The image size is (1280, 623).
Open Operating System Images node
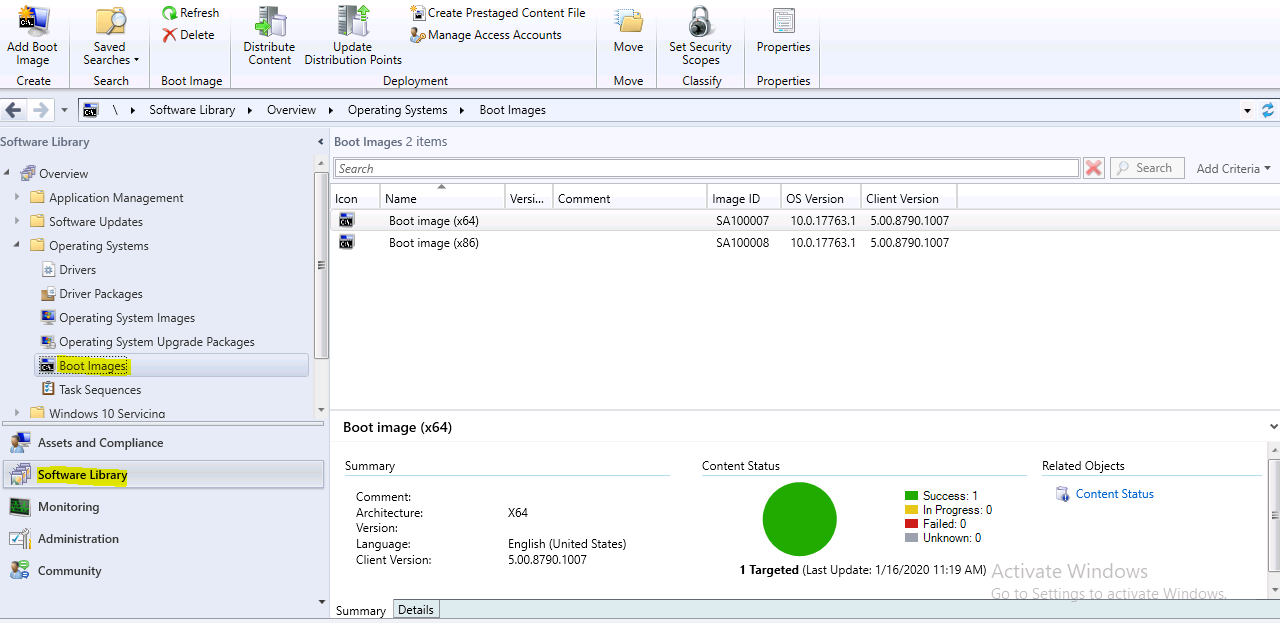(118, 318)
